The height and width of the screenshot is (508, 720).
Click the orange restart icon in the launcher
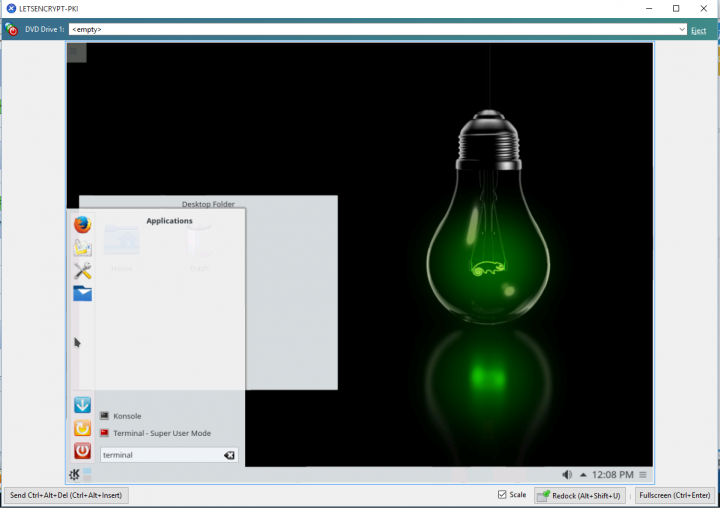pyautogui.click(x=82, y=428)
